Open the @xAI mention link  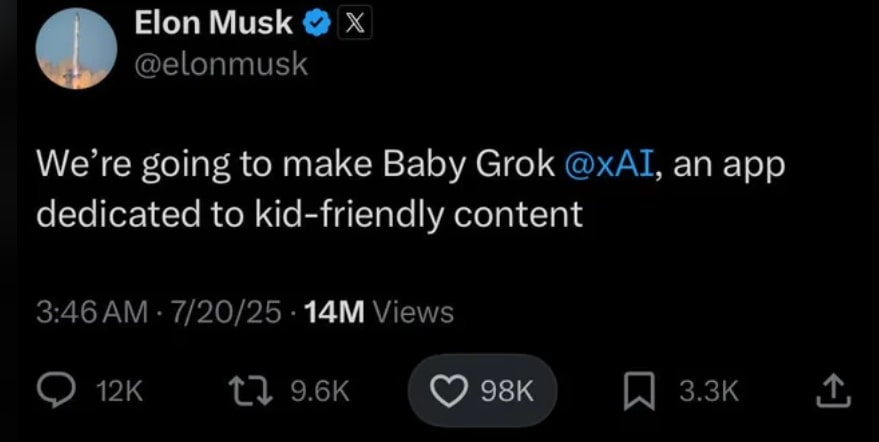[609, 165]
